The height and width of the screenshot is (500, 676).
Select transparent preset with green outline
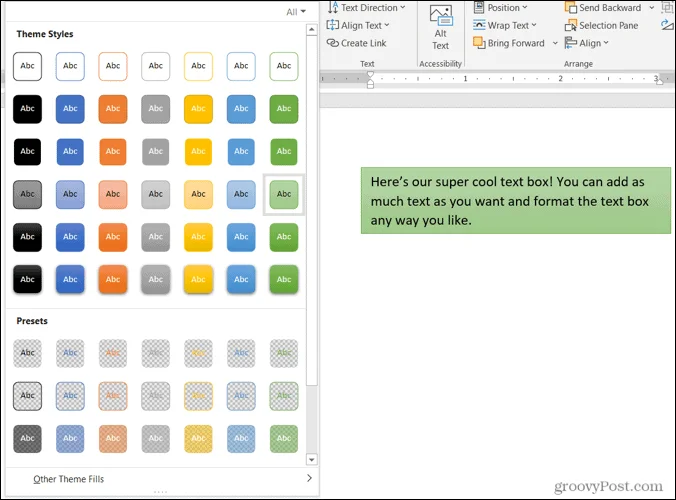click(284, 396)
